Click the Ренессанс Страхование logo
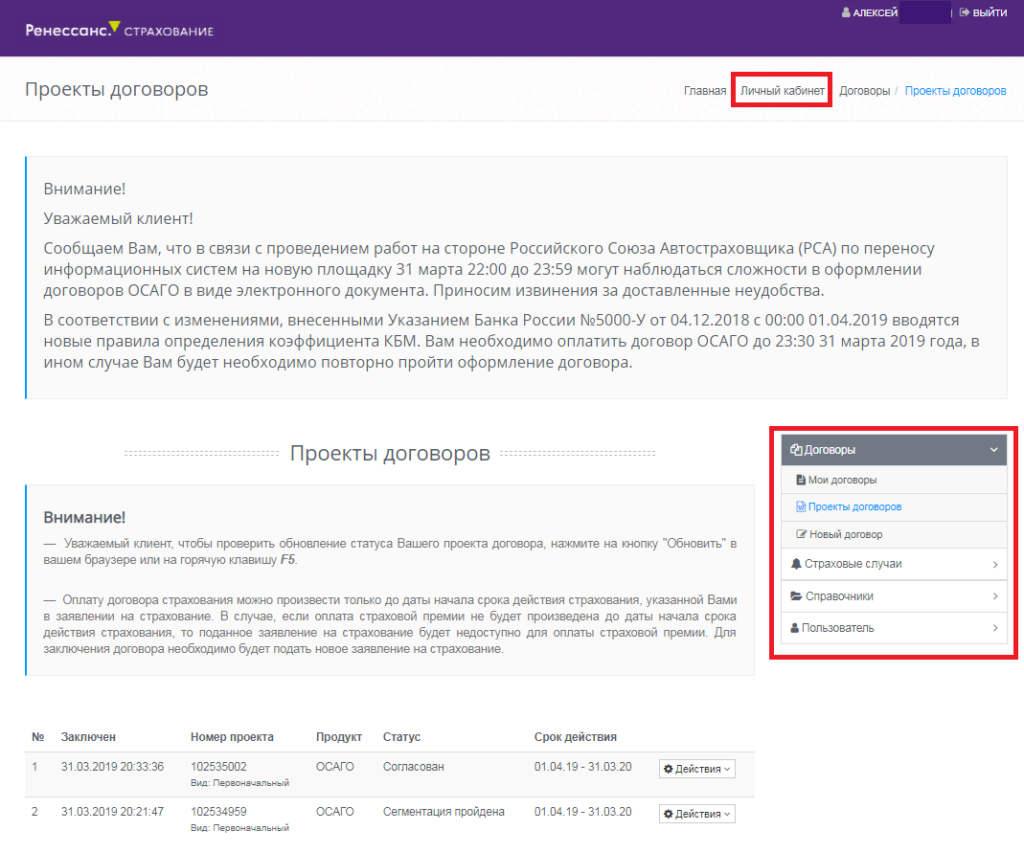The image size is (1024, 853). (119, 29)
